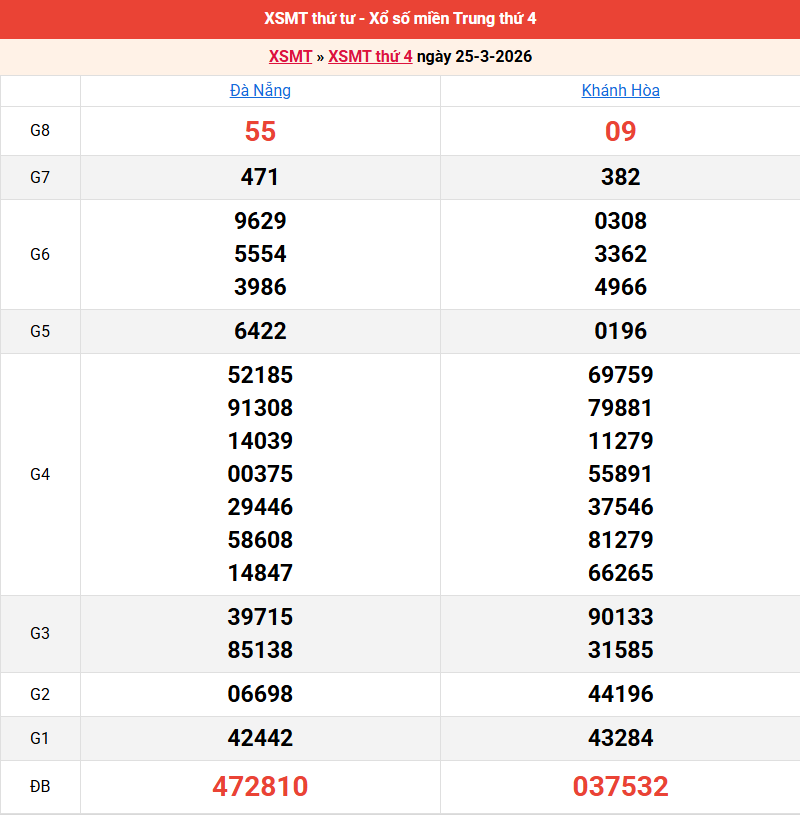Click Đà Nẵng G3 number 85138

tap(260, 650)
